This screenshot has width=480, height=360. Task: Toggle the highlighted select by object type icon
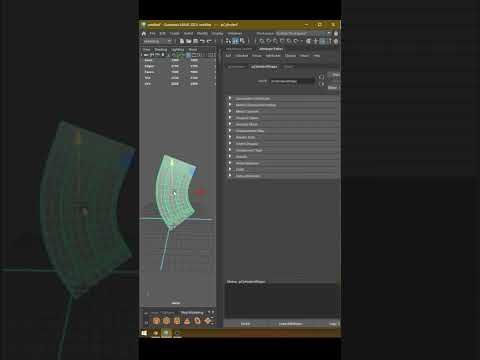235,41
